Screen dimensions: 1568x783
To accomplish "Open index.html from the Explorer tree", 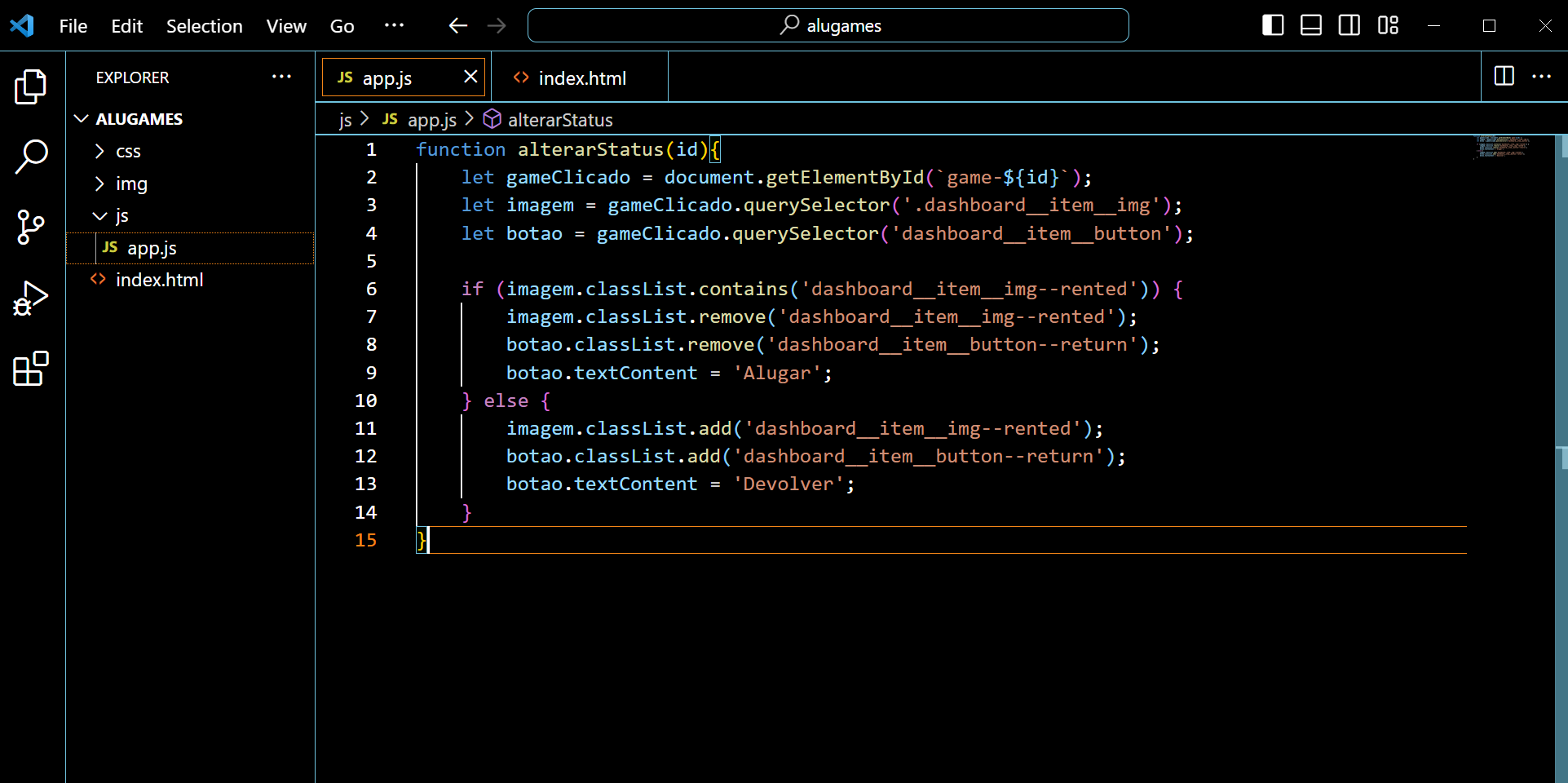I will (190, 280).
